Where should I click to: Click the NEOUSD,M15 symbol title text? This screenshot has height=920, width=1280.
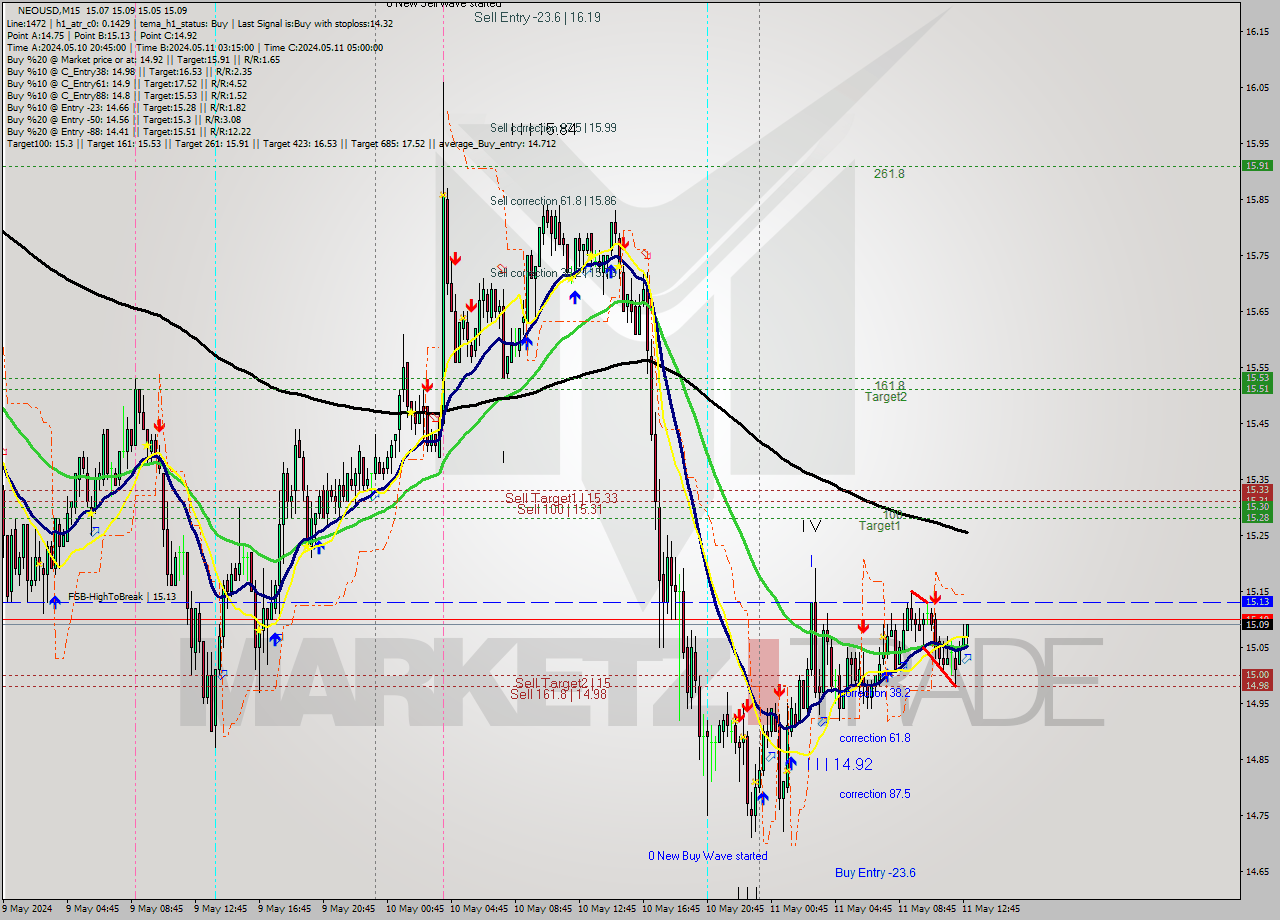pyautogui.click(x=50, y=10)
